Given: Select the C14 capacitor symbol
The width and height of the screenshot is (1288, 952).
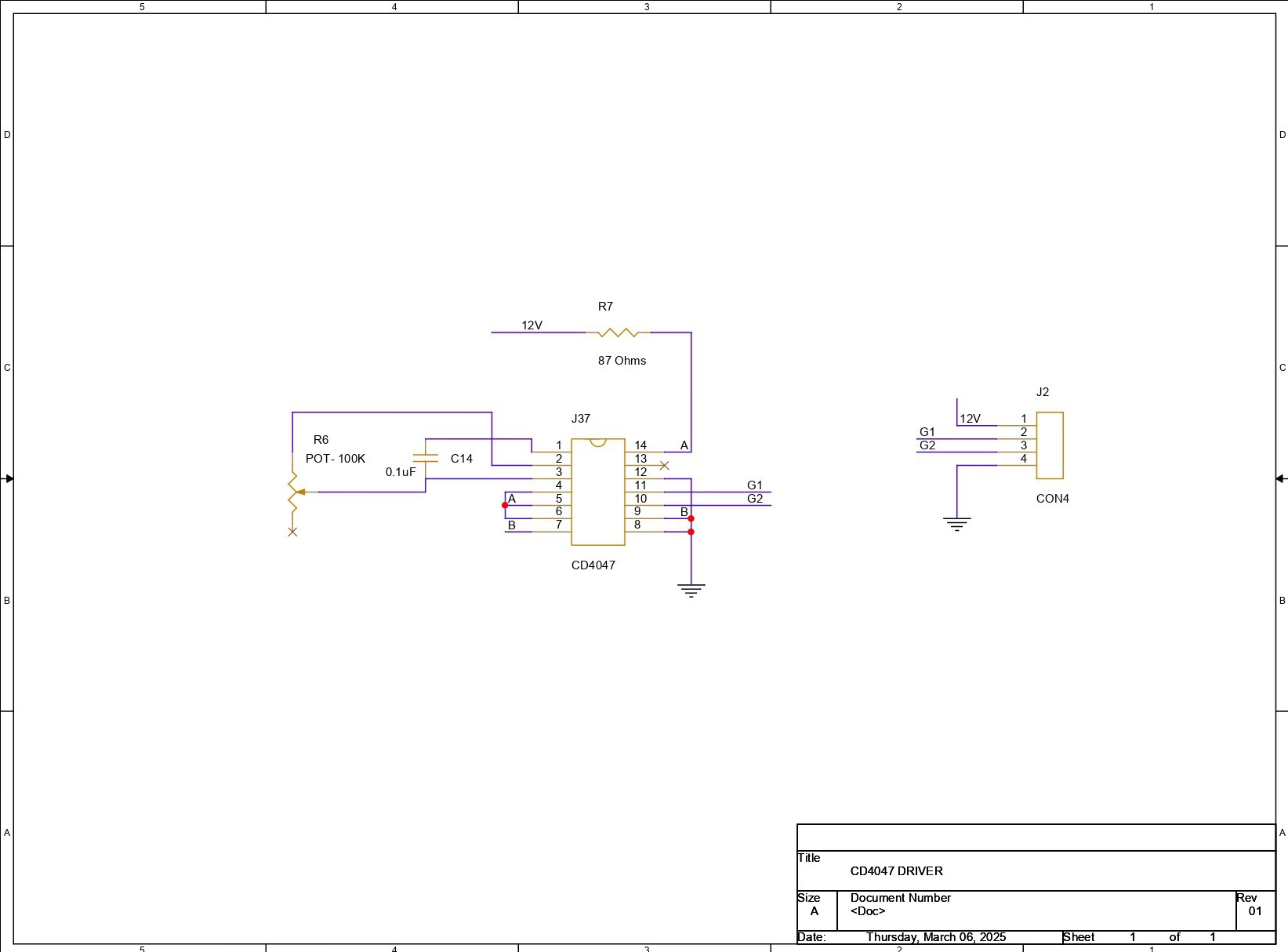Looking at the screenshot, I should pyautogui.click(x=426, y=458).
